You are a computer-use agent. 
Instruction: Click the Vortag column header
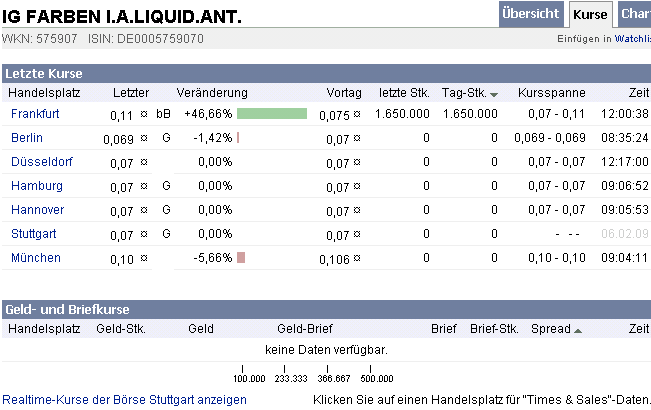(x=344, y=93)
